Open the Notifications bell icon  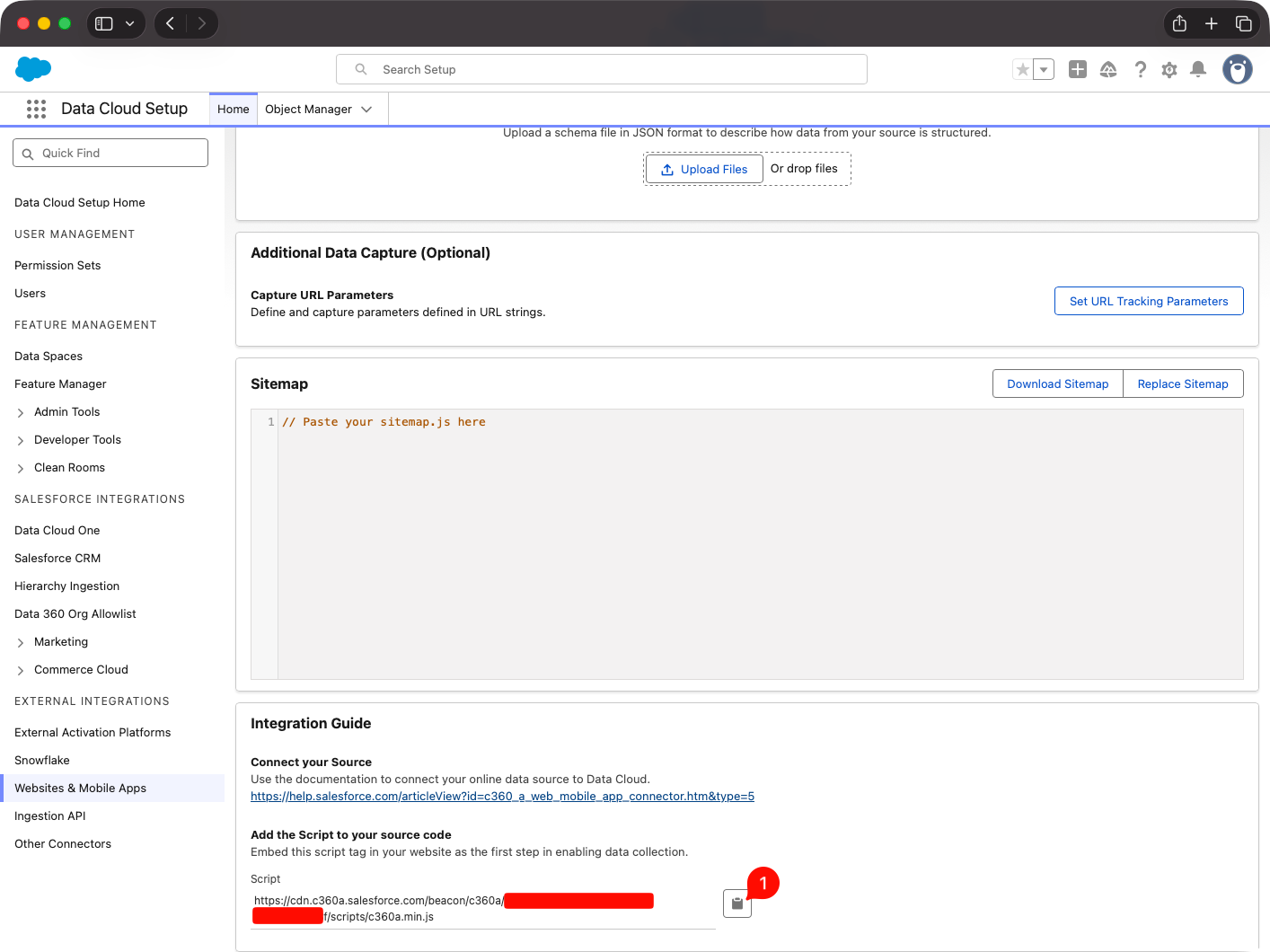pyautogui.click(x=1197, y=69)
